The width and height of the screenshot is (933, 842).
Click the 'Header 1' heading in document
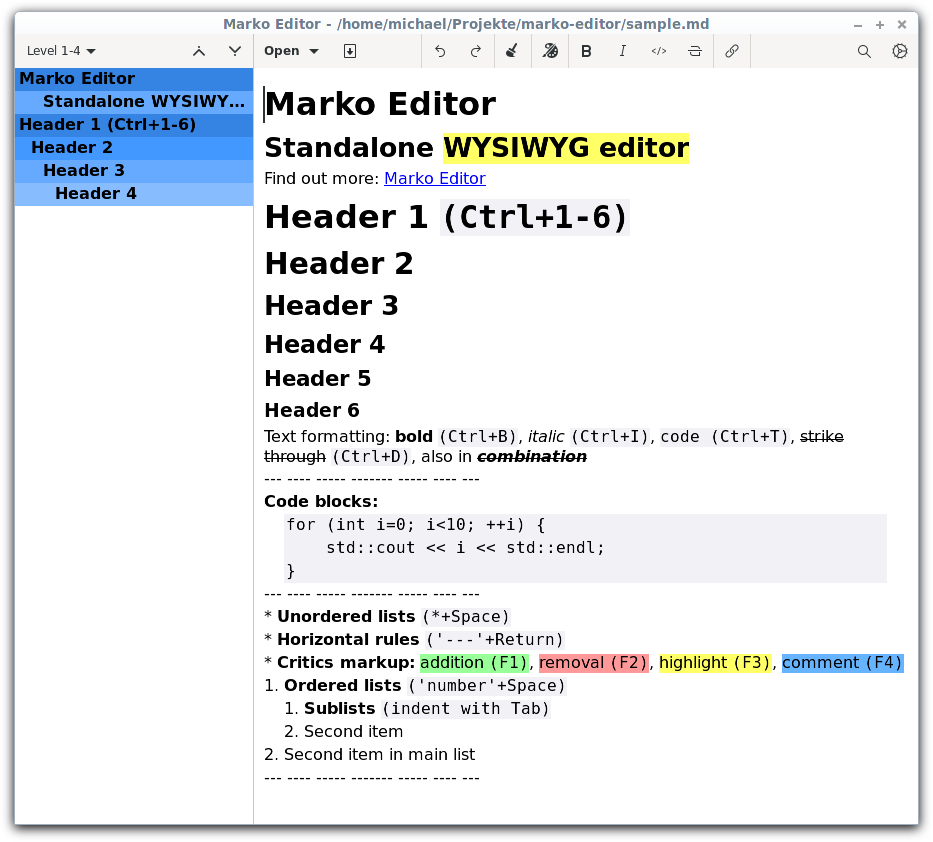point(346,217)
